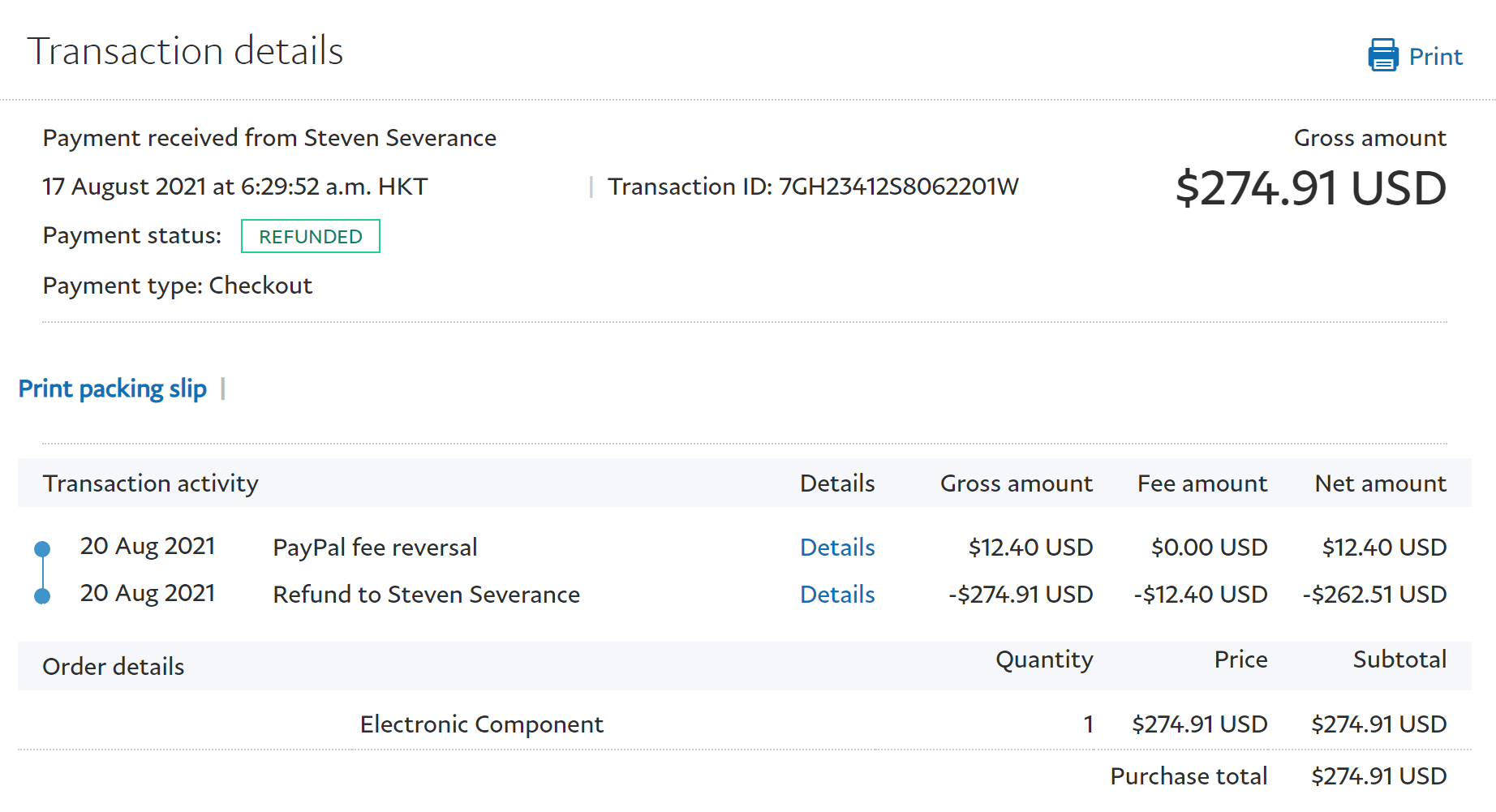Click the Transaction activity header
Image resolution: width=1496 pixels, height=812 pixels.
pyautogui.click(x=150, y=483)
